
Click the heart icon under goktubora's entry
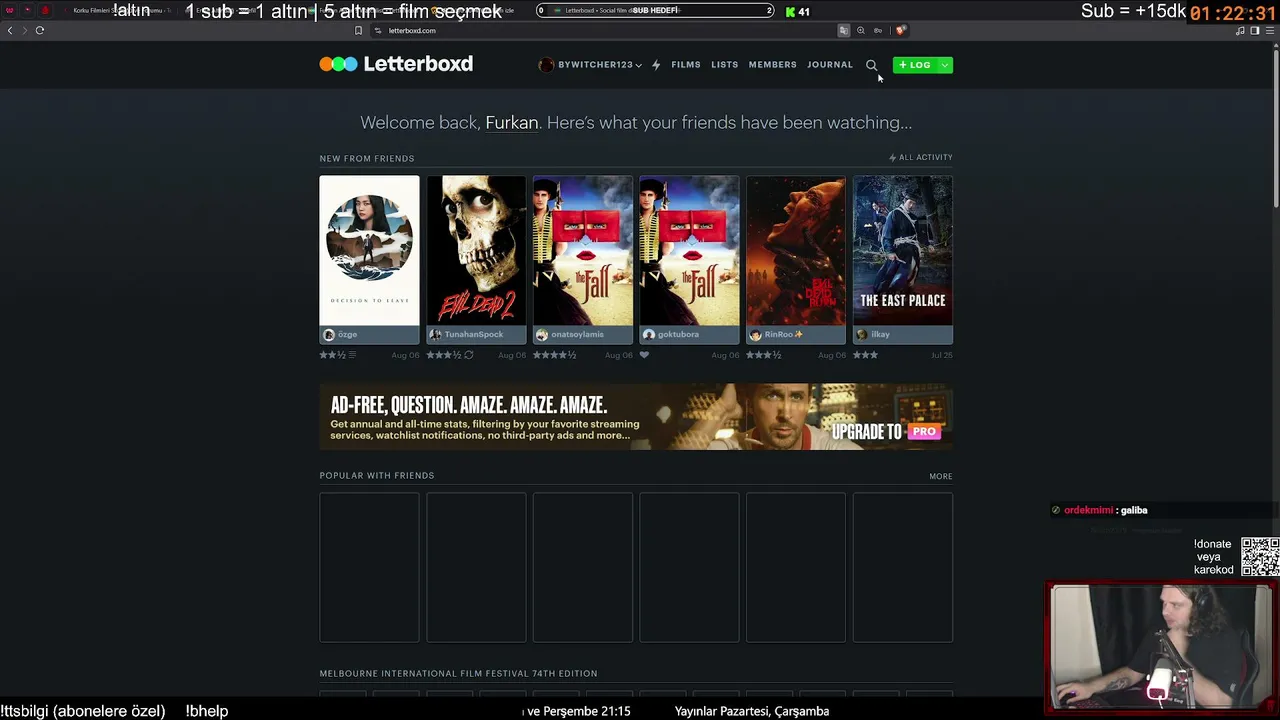tap(644, 355)
